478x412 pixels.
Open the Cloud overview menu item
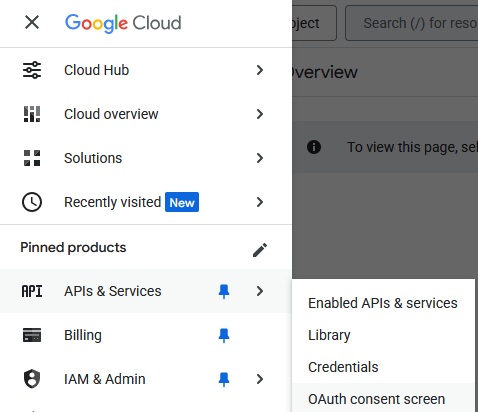tap(146, 114)
